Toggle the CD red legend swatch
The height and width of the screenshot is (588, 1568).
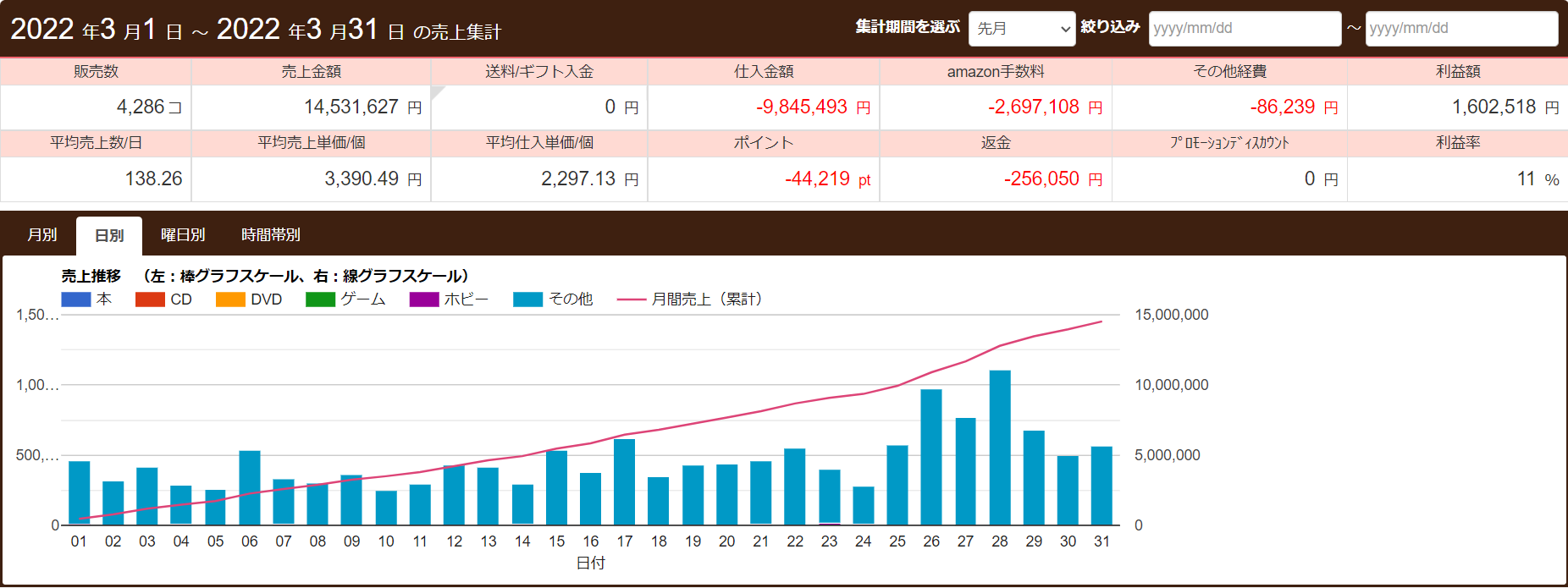(150, 299)
